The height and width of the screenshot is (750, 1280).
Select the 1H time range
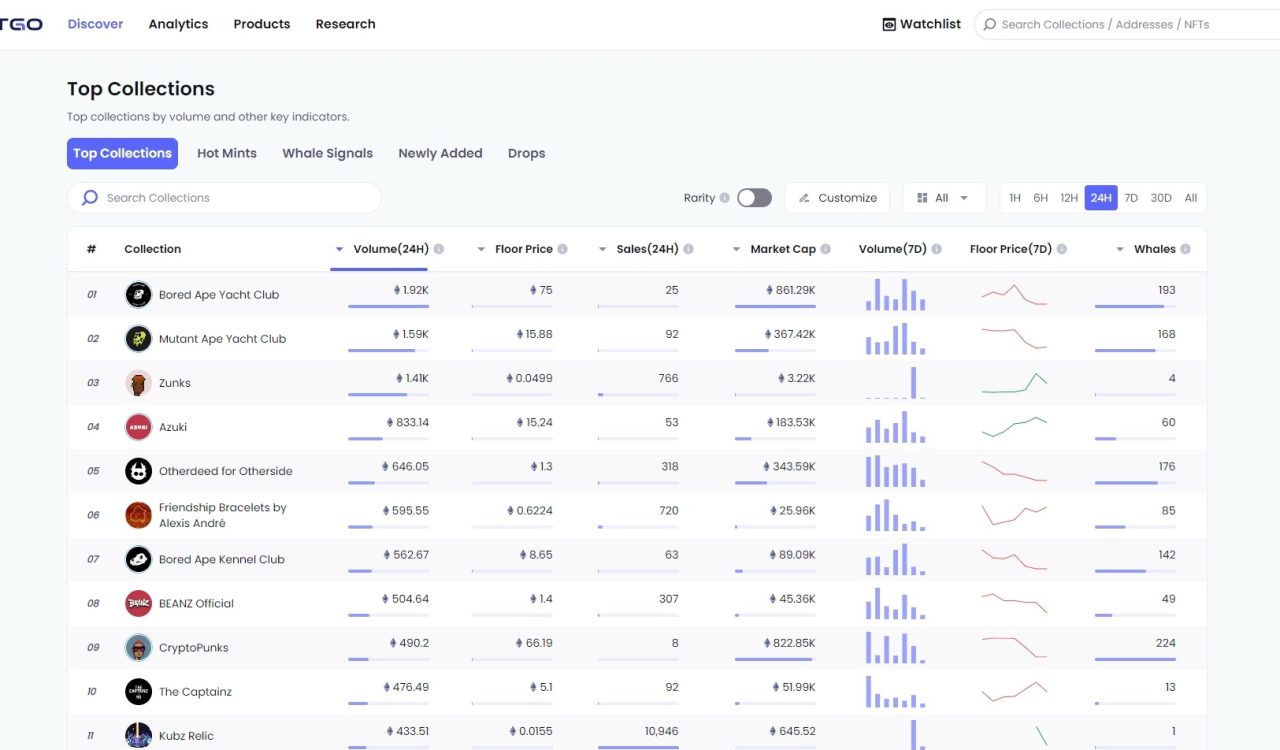[x=1015, y=198]
